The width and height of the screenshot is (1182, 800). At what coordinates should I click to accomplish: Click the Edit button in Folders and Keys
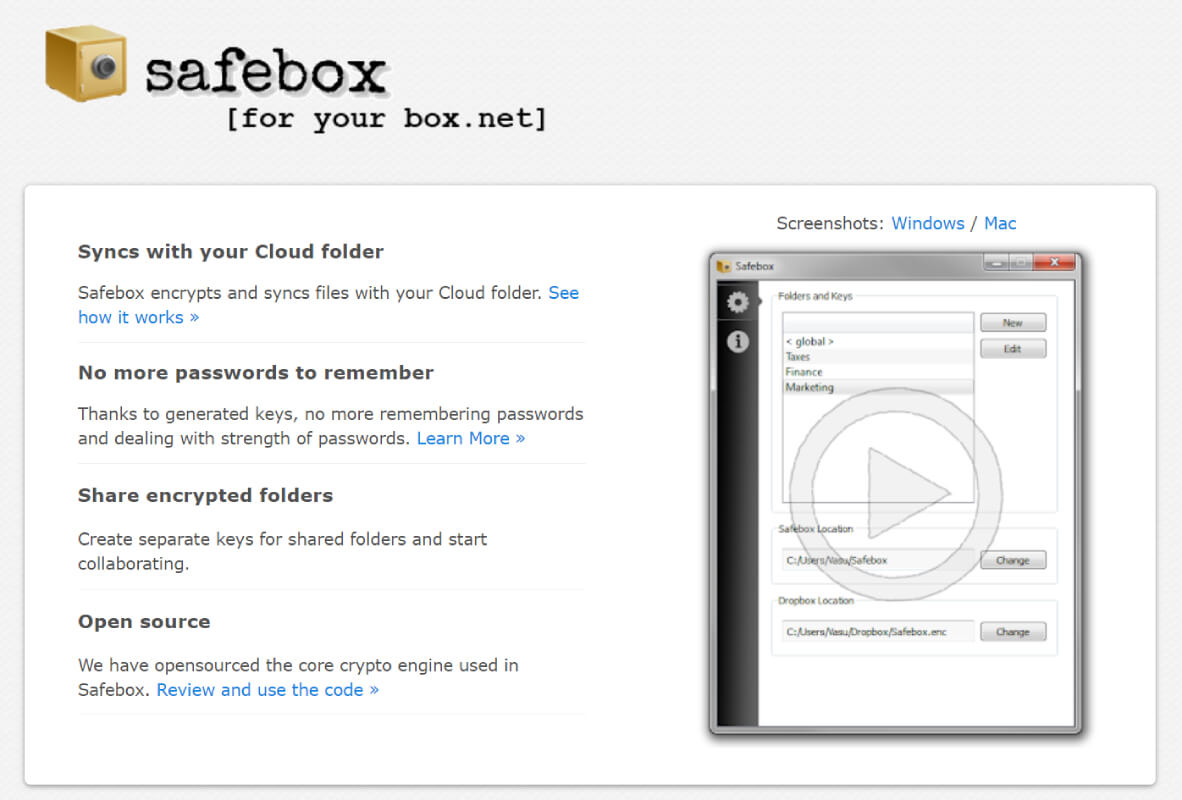click(x=1012, y=348)
